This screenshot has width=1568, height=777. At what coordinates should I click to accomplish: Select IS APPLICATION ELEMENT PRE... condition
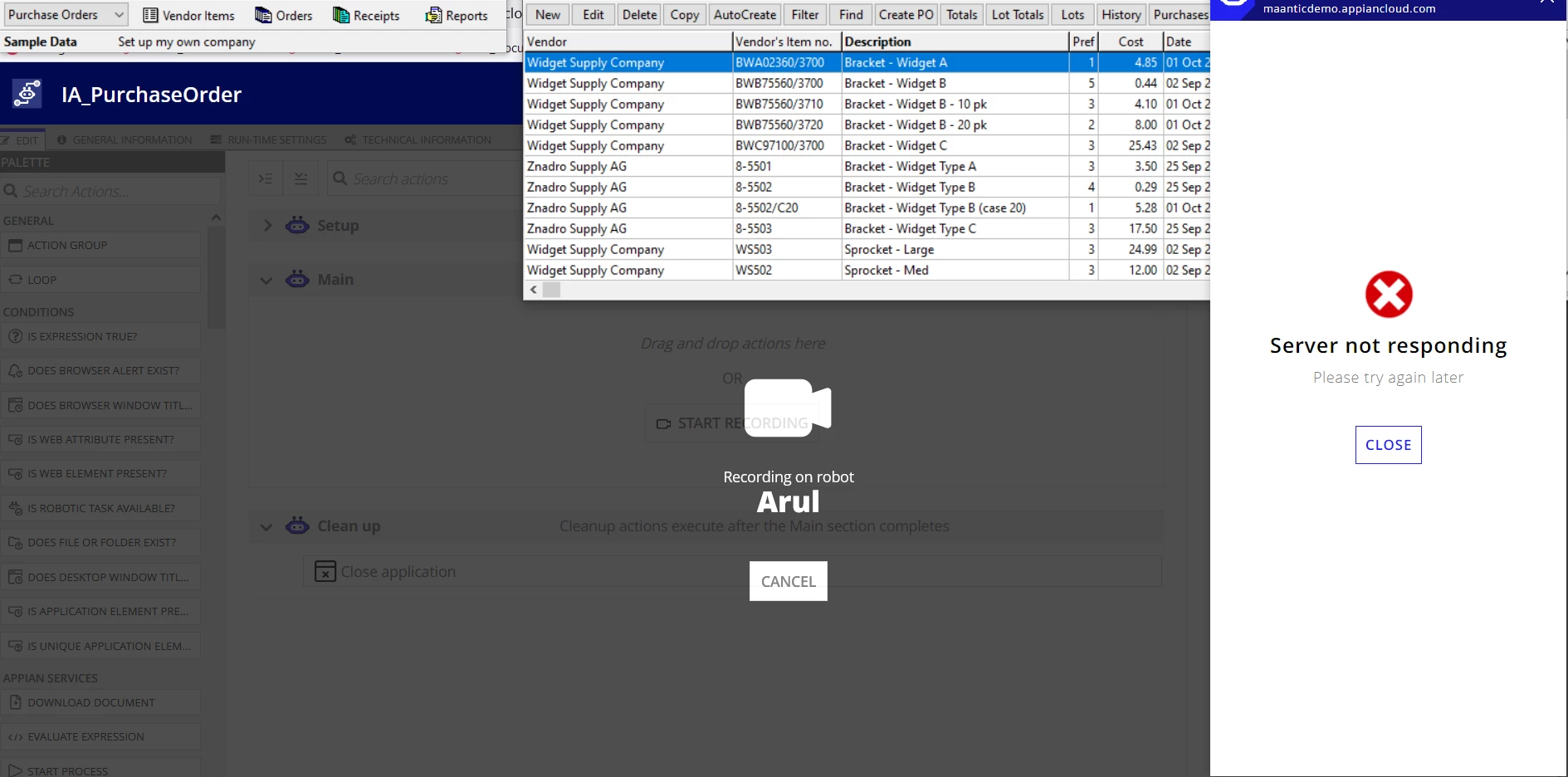100,611
